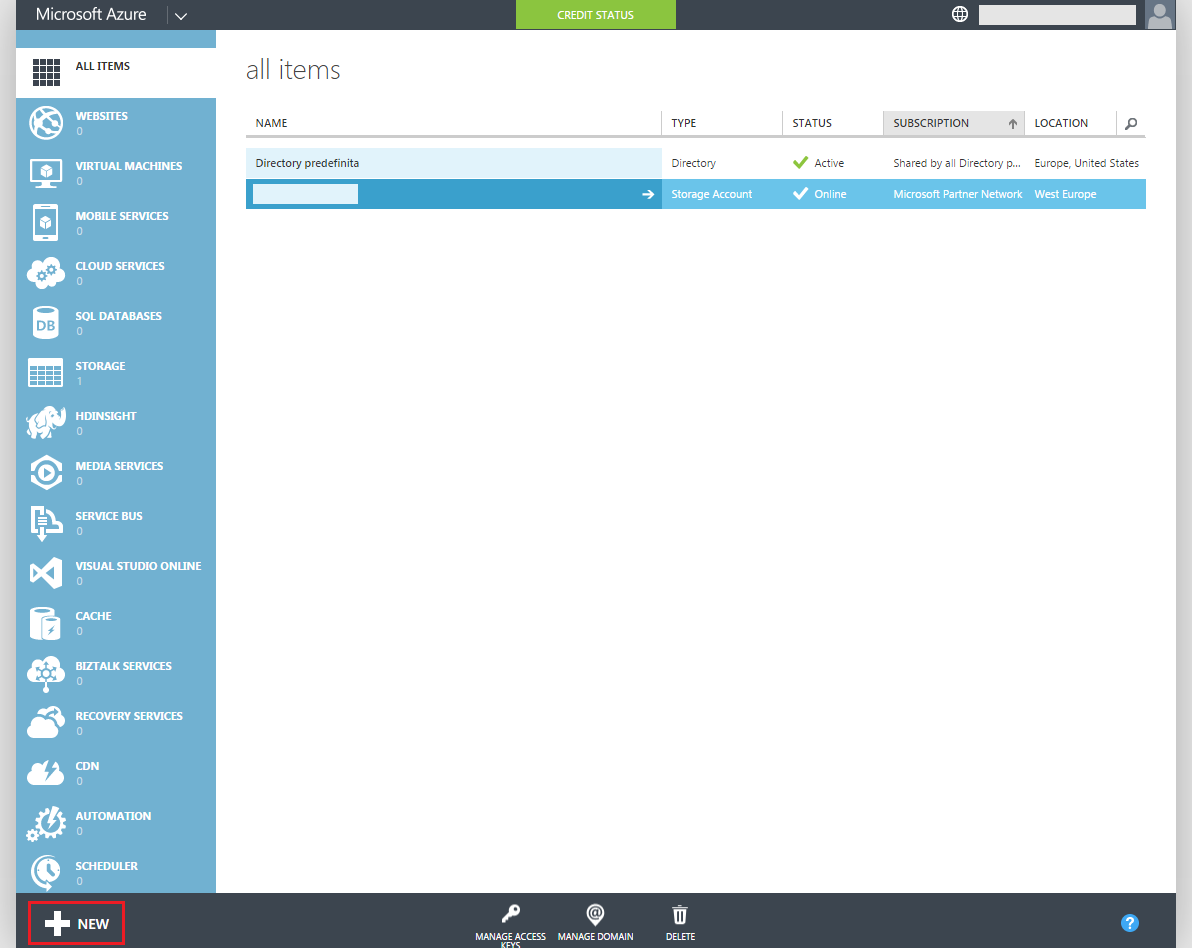Select the Virtual Machines icon
This screenshot has width=1192, height=948.
point(46,173)
